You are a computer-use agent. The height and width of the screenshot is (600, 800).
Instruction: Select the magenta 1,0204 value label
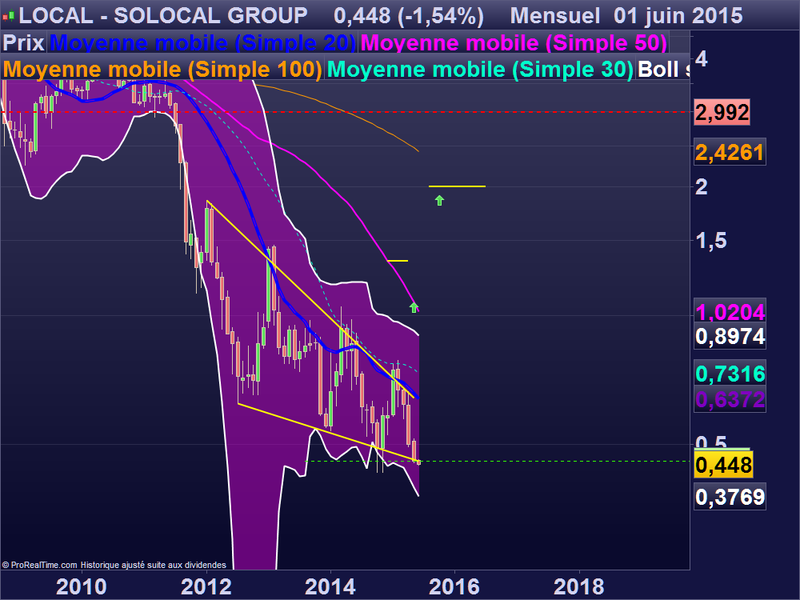click(x=730, y=311)
